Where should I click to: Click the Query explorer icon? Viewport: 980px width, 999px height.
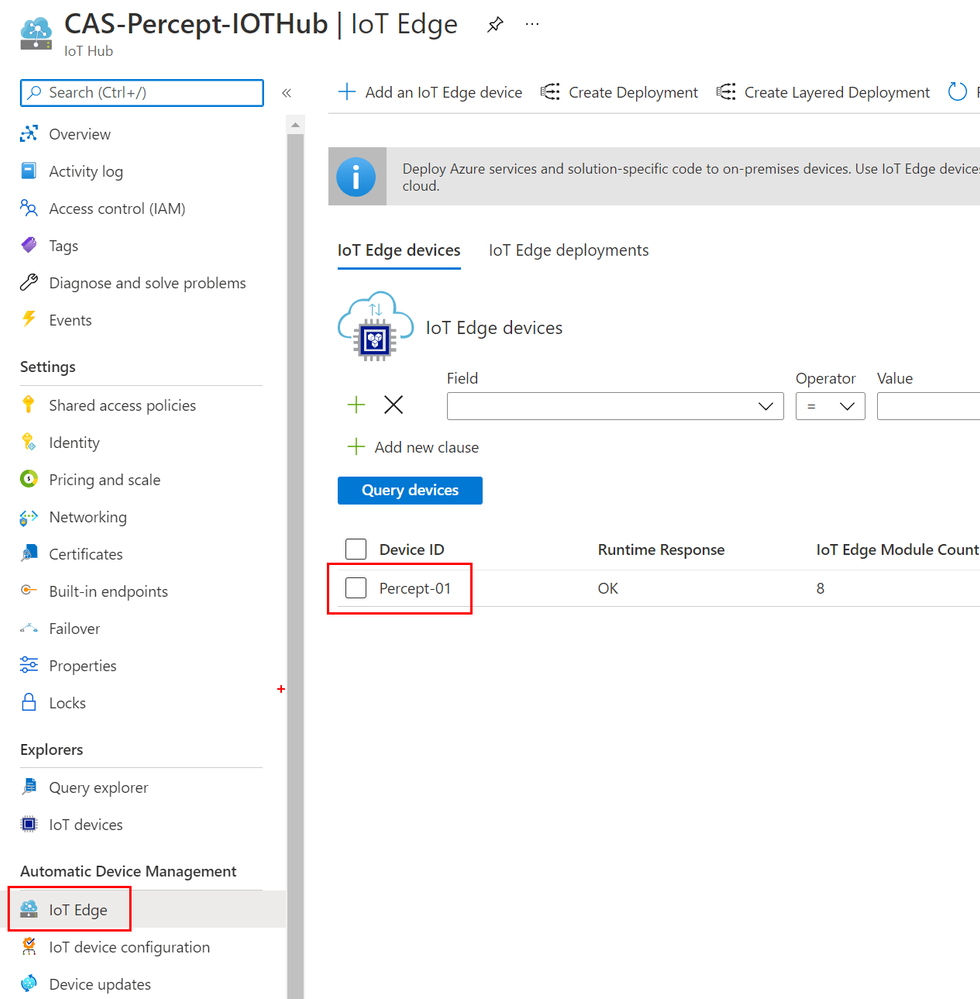29,787
